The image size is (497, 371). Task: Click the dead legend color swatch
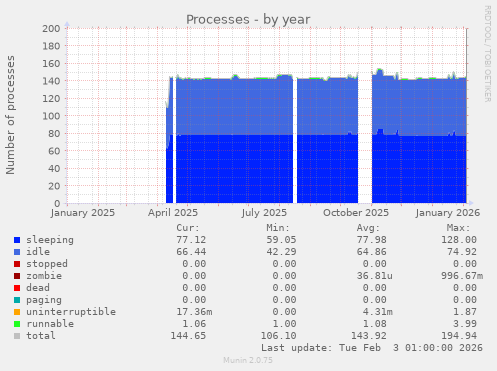pos(17,288)
